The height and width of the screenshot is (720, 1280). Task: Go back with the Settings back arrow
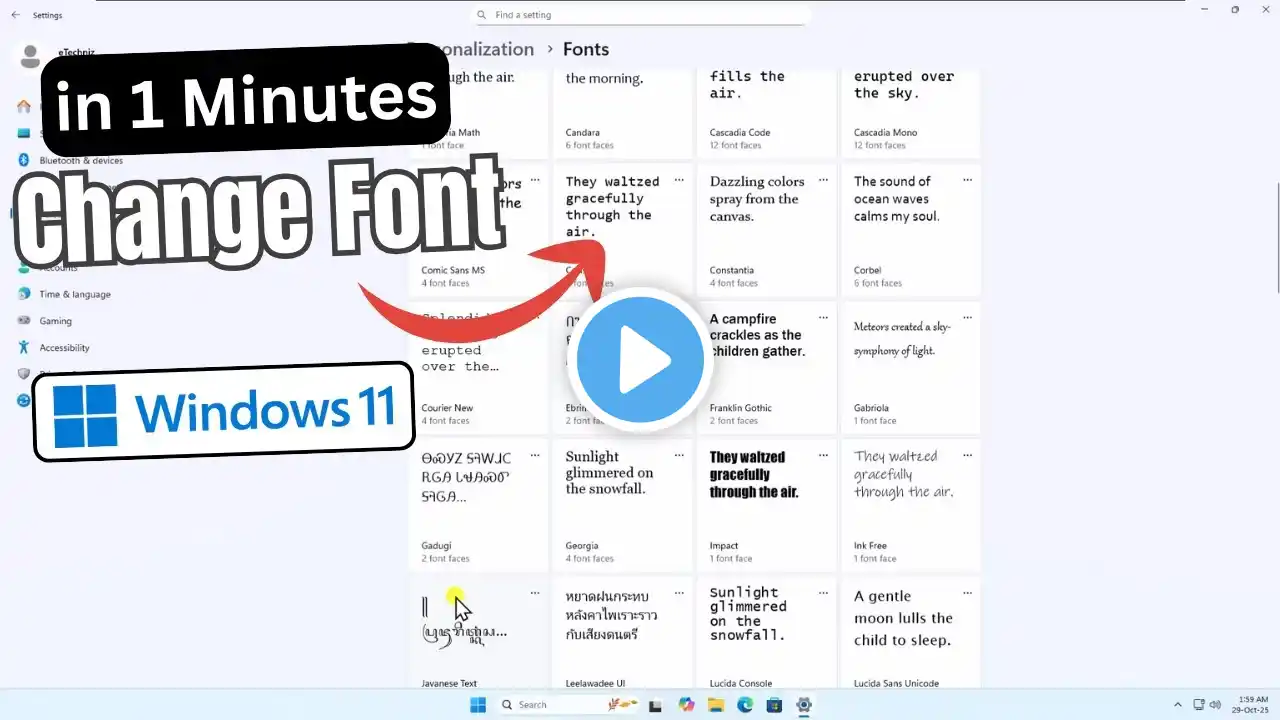(x=15, y=15)
